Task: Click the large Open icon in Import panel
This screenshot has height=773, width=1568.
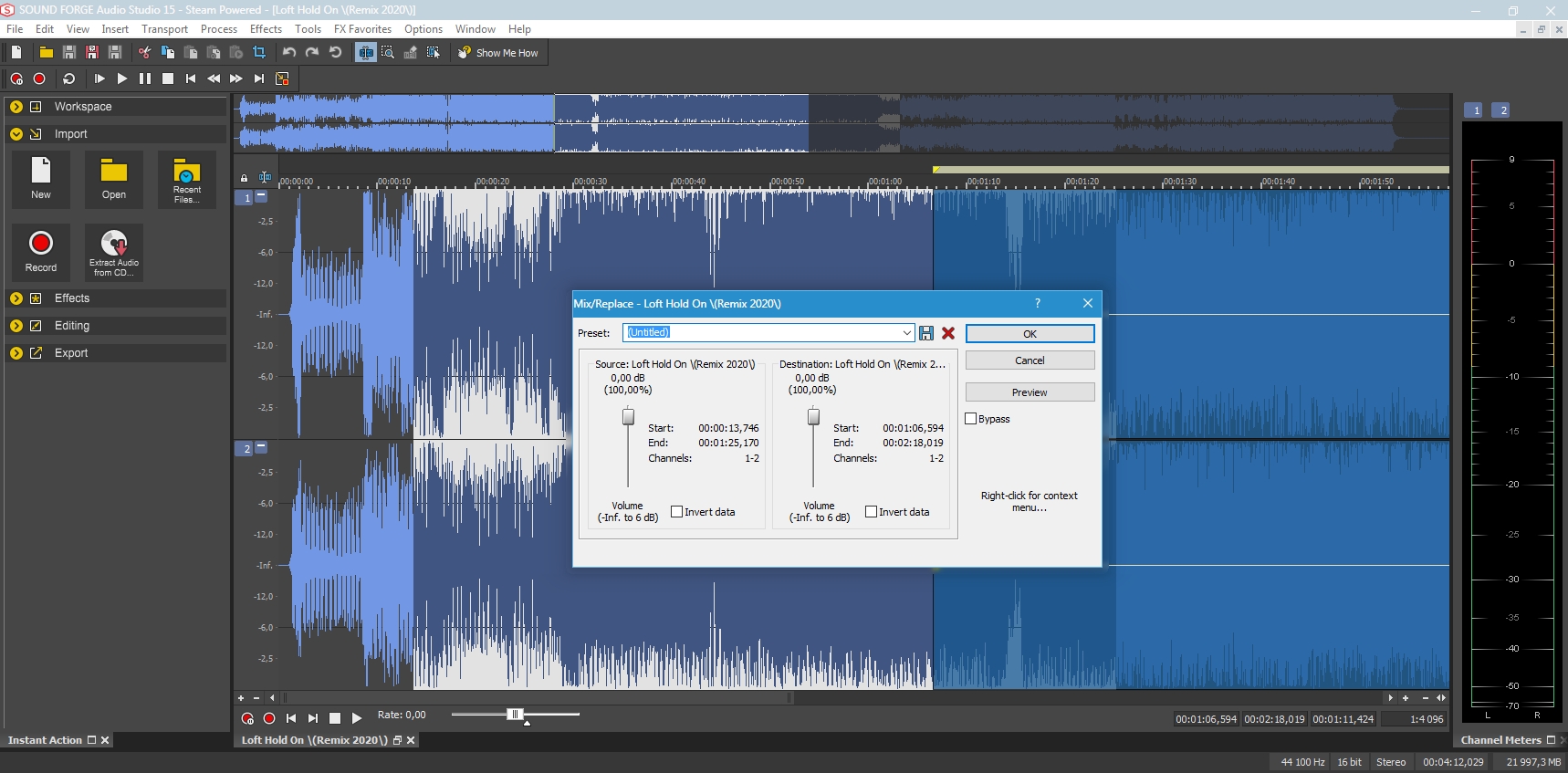Action: [114, 179]
